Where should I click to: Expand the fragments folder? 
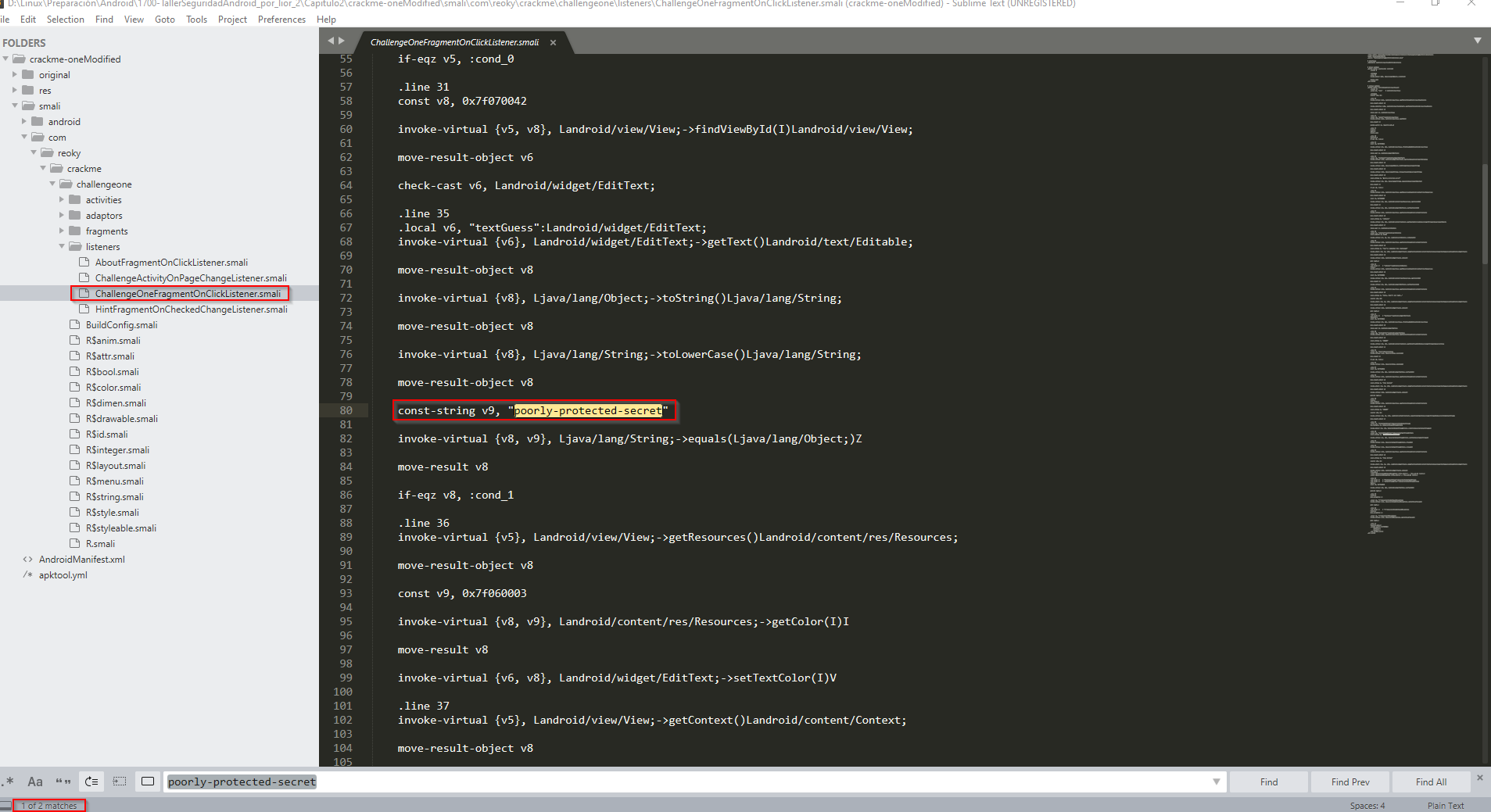pos(62,231)
